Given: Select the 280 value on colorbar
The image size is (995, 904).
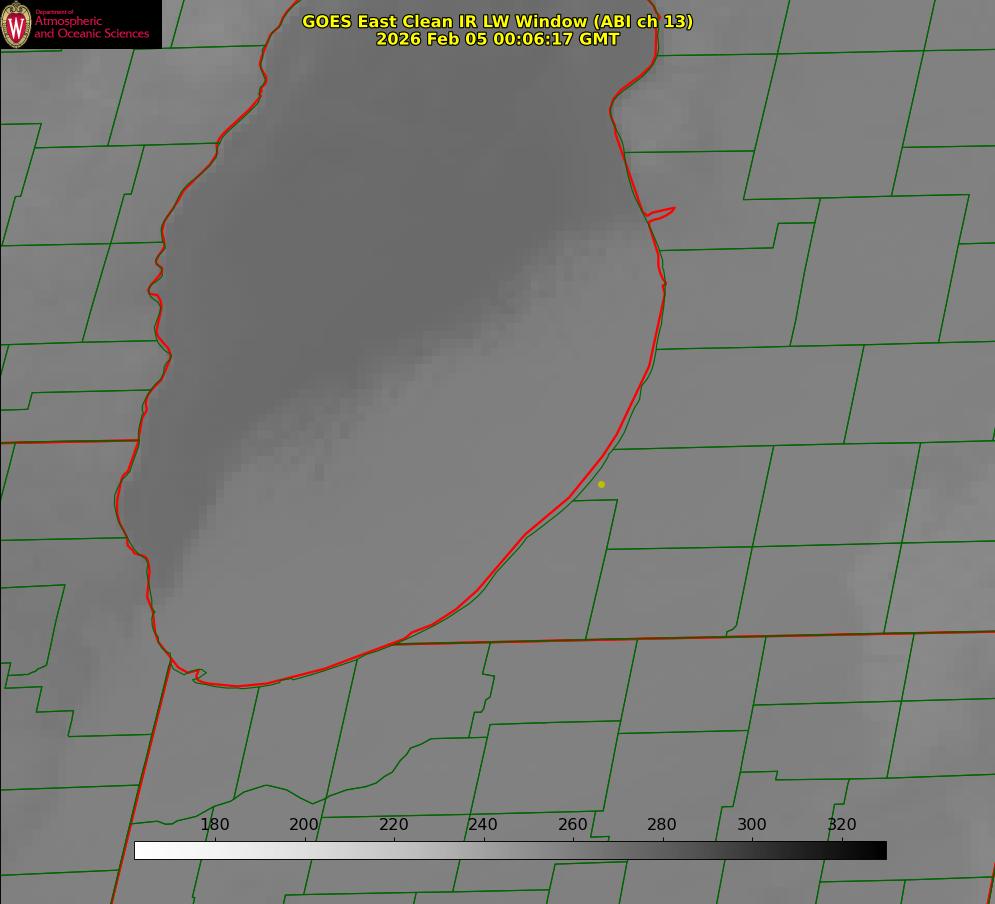Looking at the screenshot, I should [x=662, y=825].
